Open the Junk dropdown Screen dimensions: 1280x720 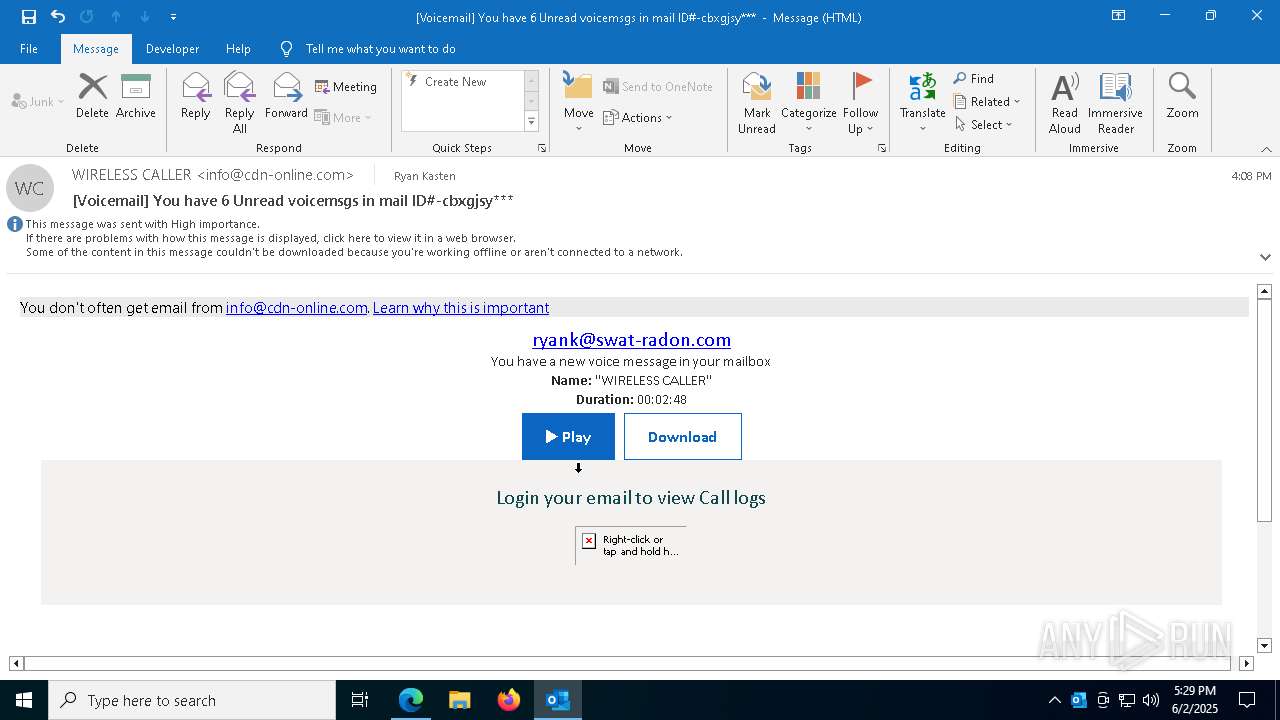click(38, 101)
